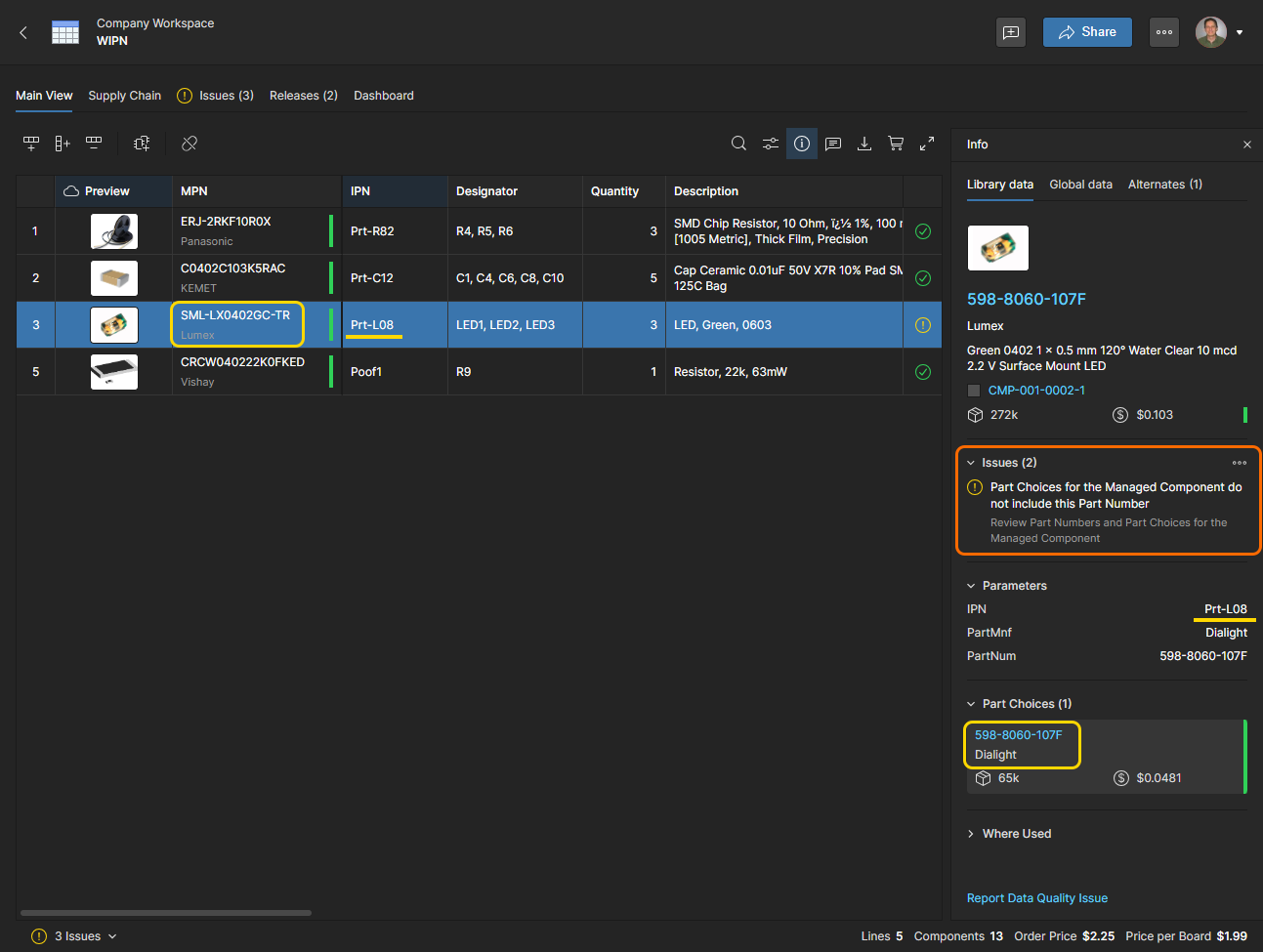Viewport: 1263px width, 952px height.
Task: Switch to the Supply Chain tab
Action: click(x=124, y=96)
